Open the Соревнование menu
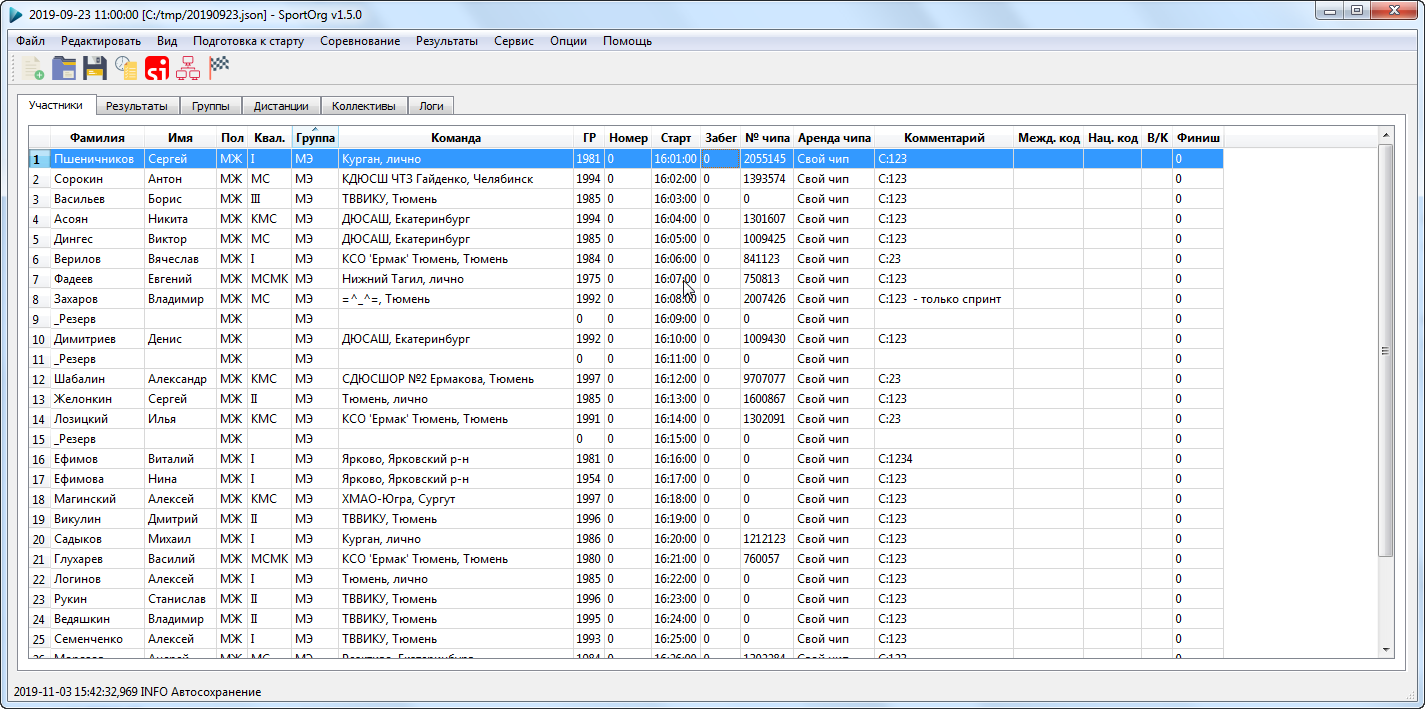This screenshot has height=709, width=1425. [x=360, y=41]
